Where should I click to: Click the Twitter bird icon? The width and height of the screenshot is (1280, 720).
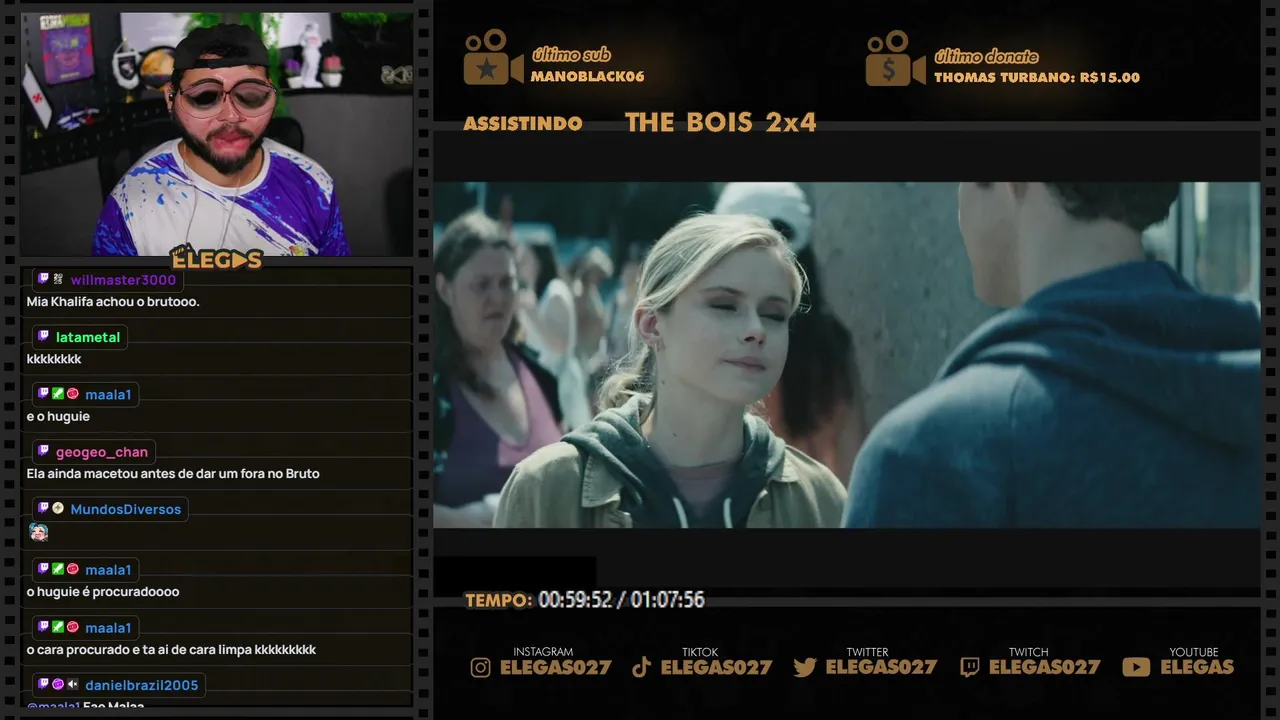[805, 667]
